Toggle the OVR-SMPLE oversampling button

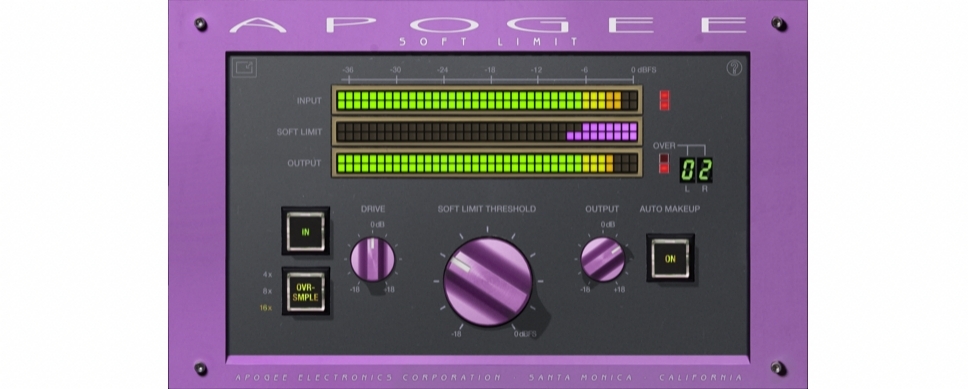[306, 291]
